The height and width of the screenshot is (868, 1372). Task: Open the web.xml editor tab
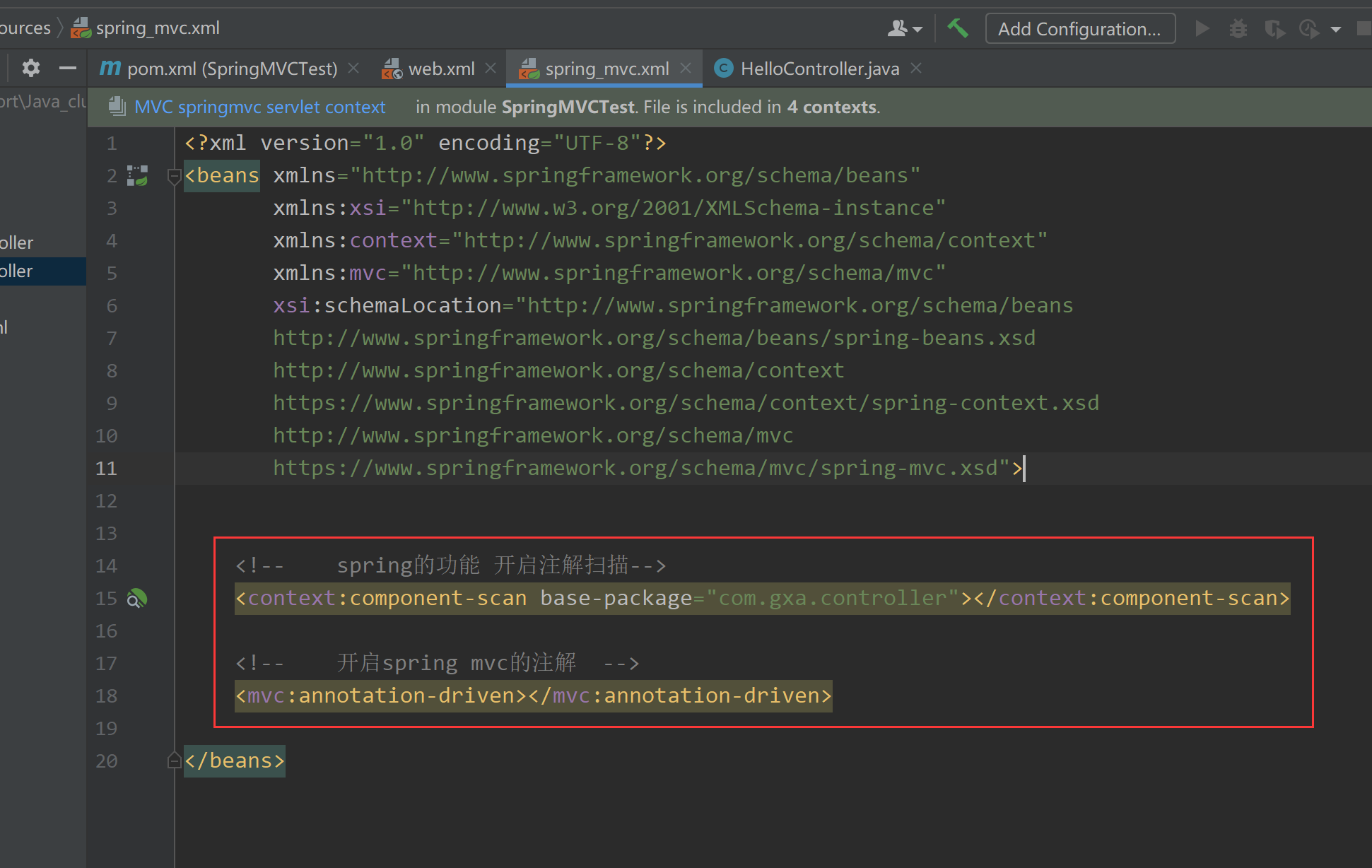[x=441, y=69]
